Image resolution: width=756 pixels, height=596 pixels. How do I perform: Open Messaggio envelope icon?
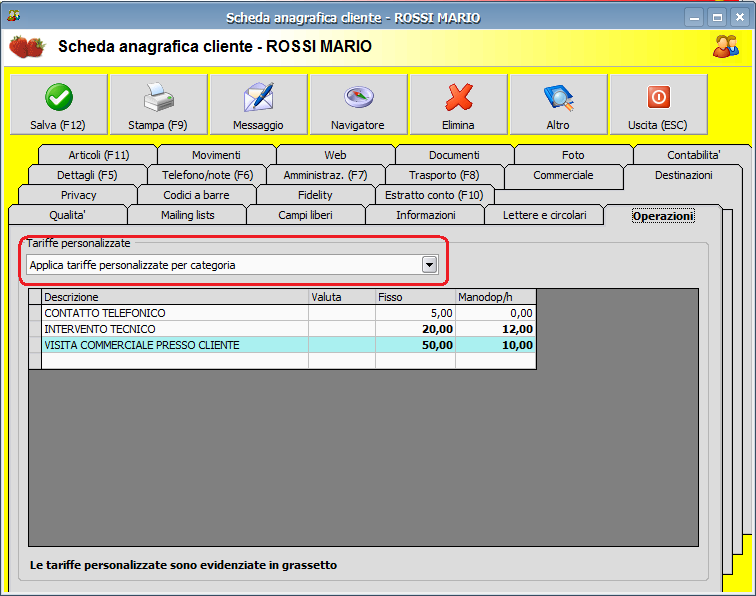coord(259,97)
